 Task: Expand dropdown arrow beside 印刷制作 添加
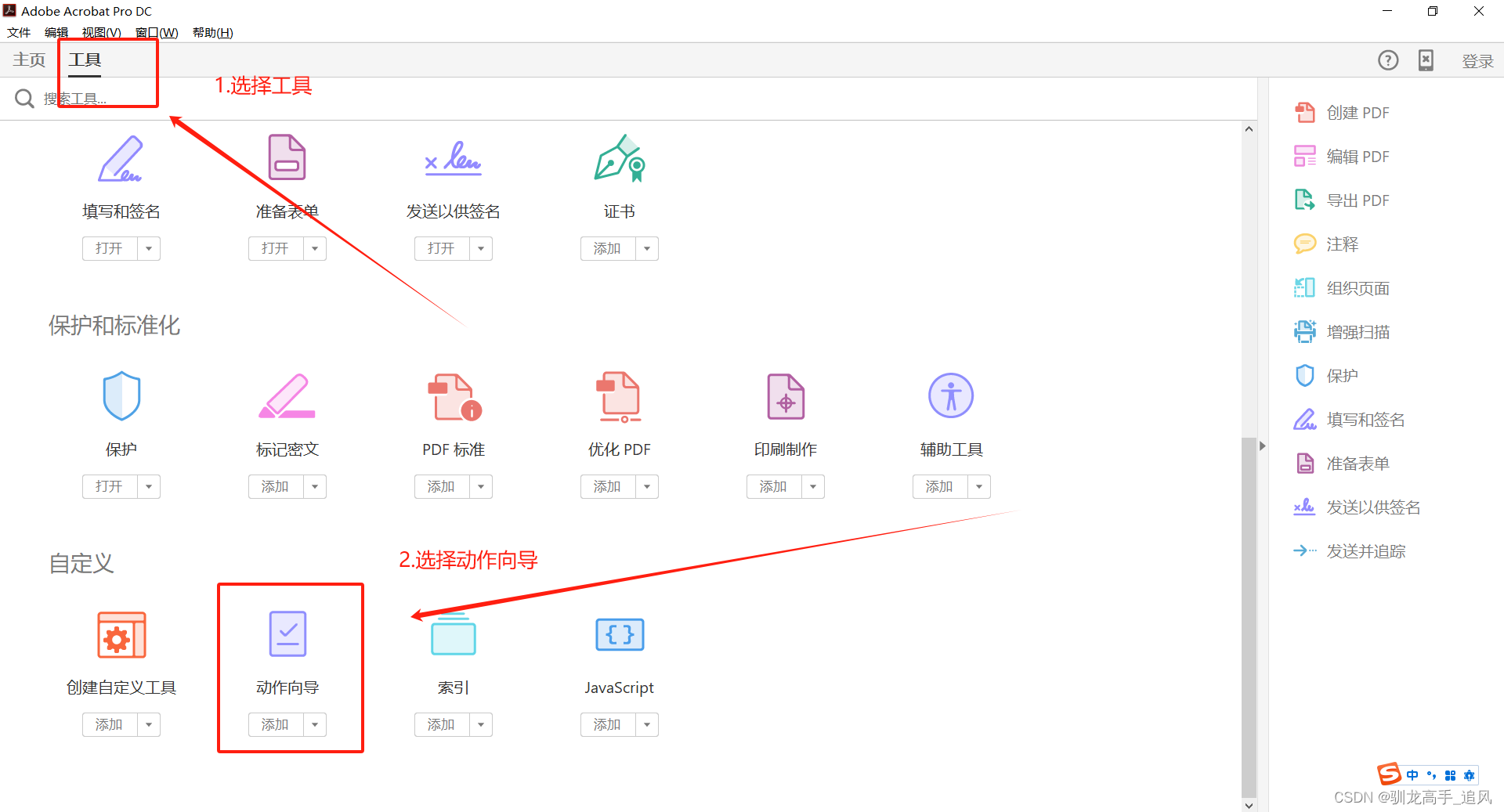pyautogui.click(x=813, y=487)
